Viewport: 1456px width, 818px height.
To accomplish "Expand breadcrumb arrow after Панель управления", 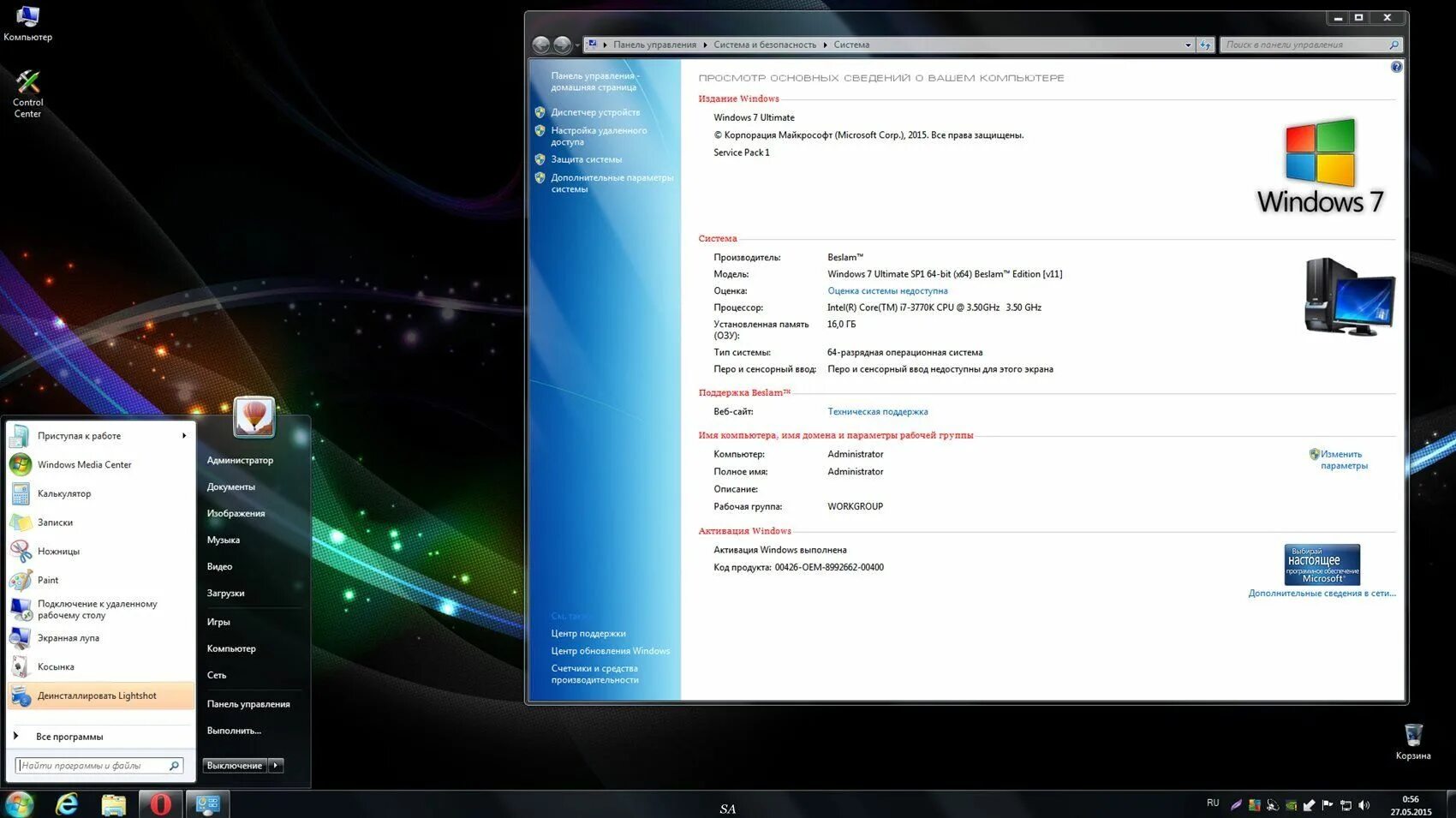I will (x=705, y=45).
